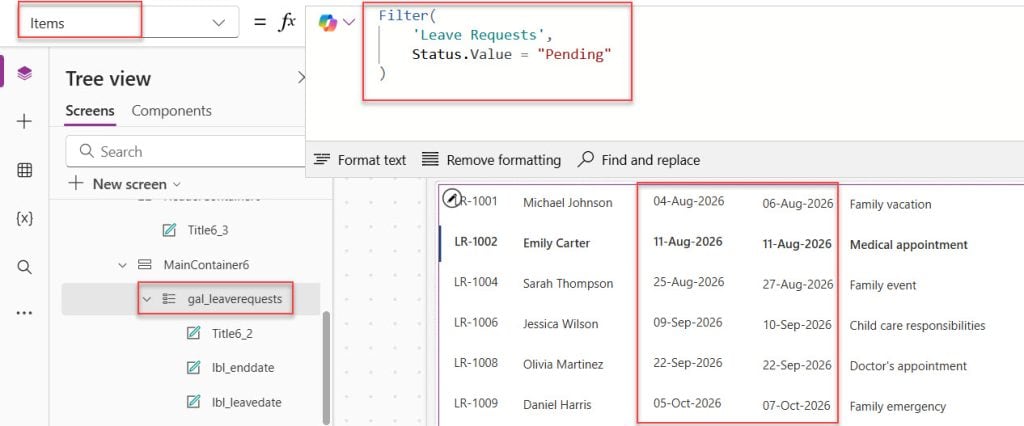Open the Variables {x} icon

pos(24,219)
